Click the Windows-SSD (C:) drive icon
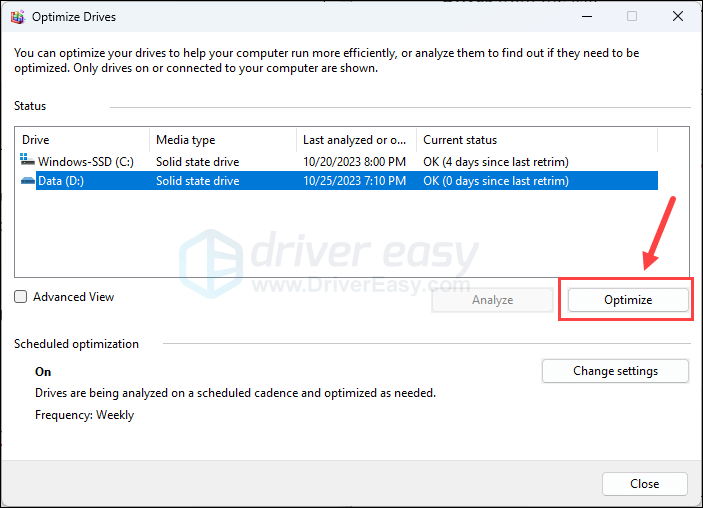 [x=27, y=161]
